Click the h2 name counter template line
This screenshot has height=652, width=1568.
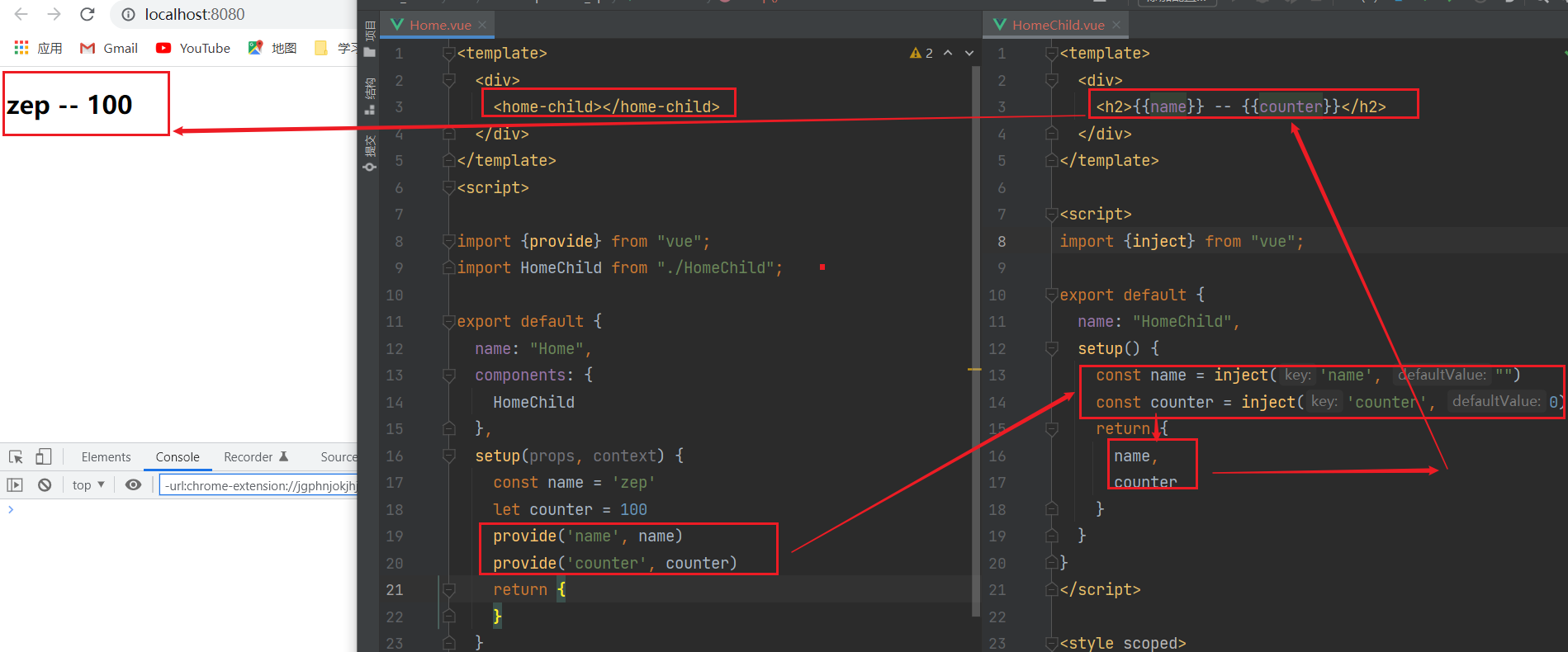coord(1240,106)
